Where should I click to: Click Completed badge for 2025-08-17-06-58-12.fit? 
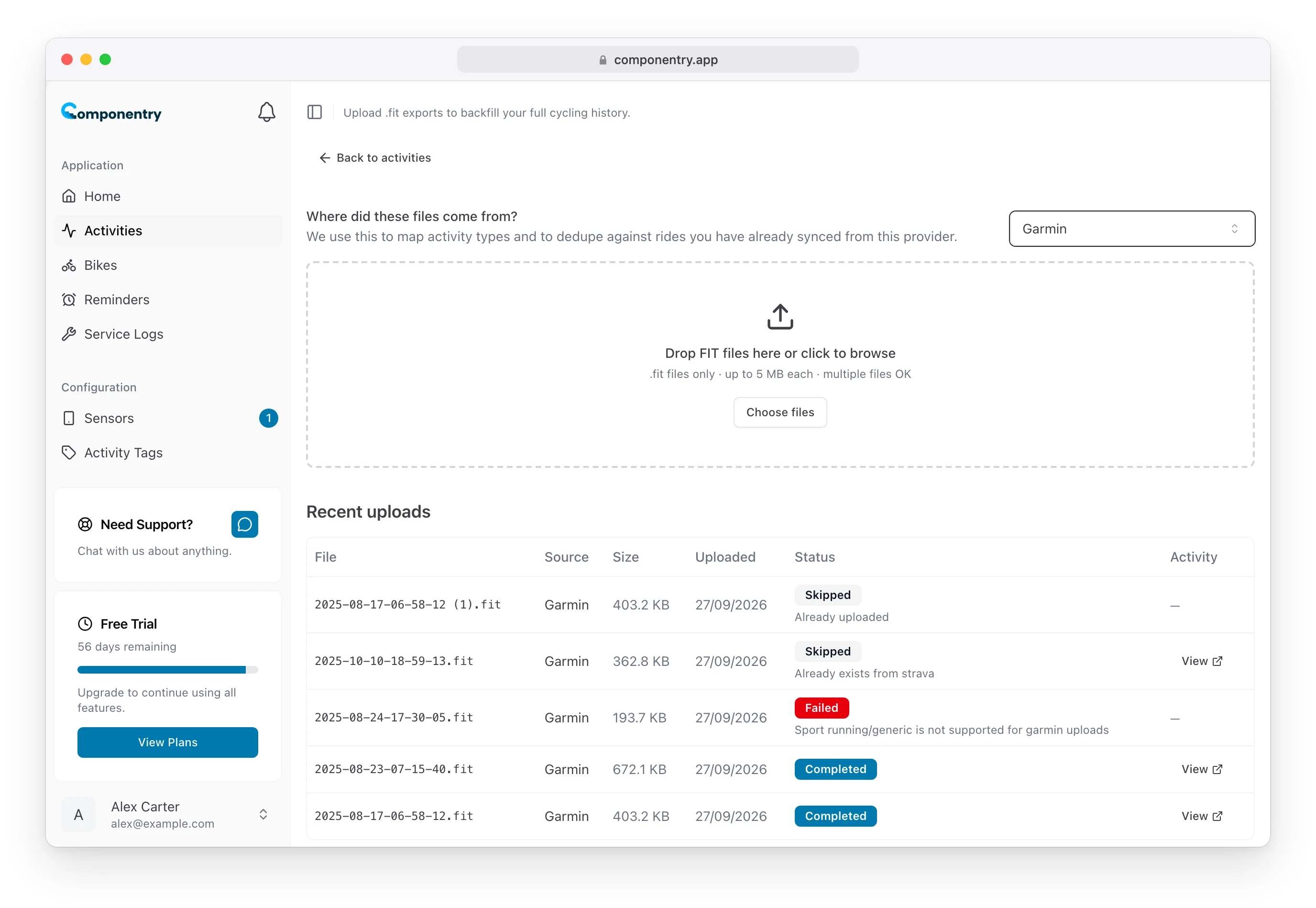click(x=835, y=816)
